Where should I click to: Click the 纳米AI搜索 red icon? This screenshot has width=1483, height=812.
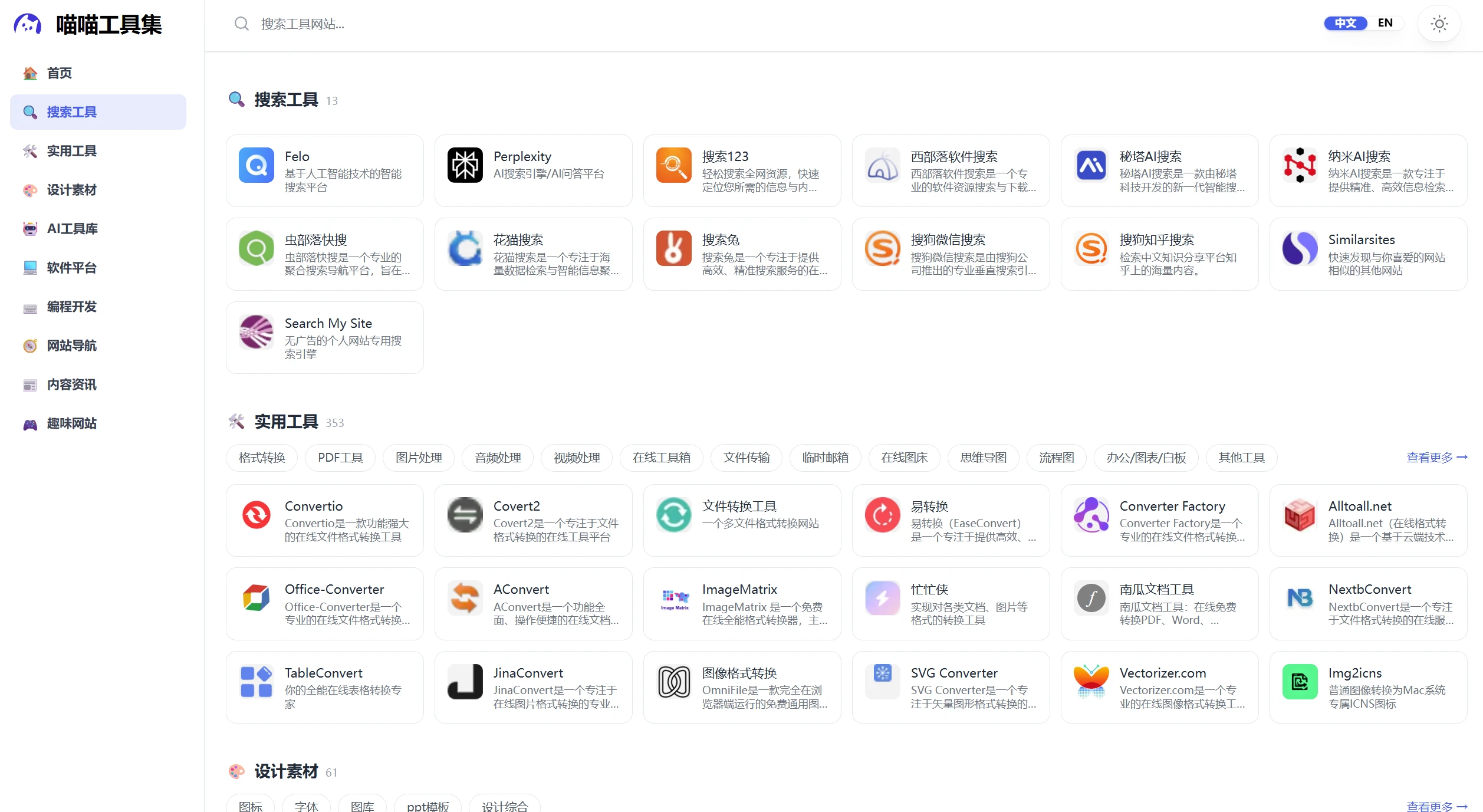(x=1300, y=165)
